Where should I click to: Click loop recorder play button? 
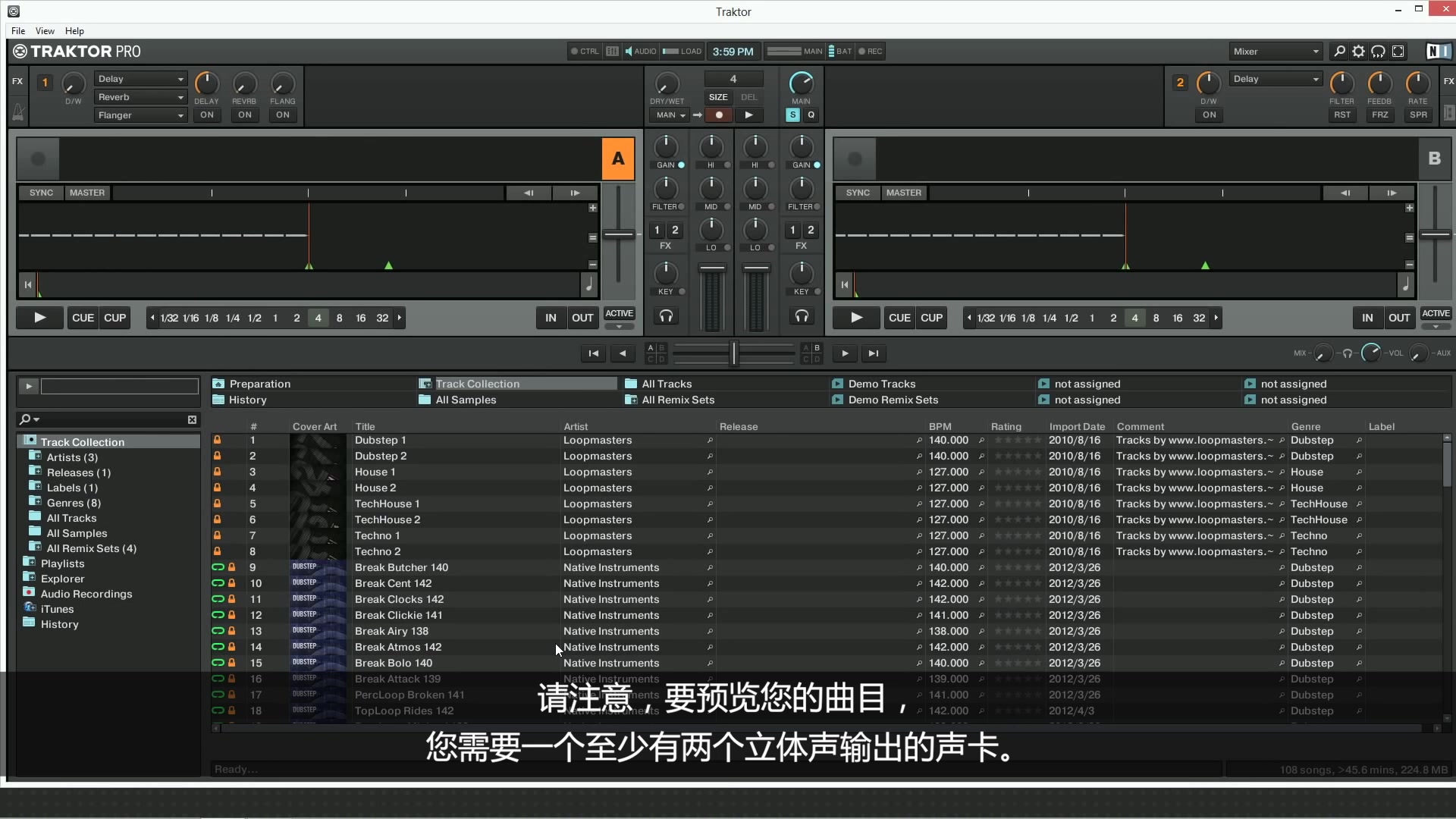pyautogui.click(x=748, y=115)
